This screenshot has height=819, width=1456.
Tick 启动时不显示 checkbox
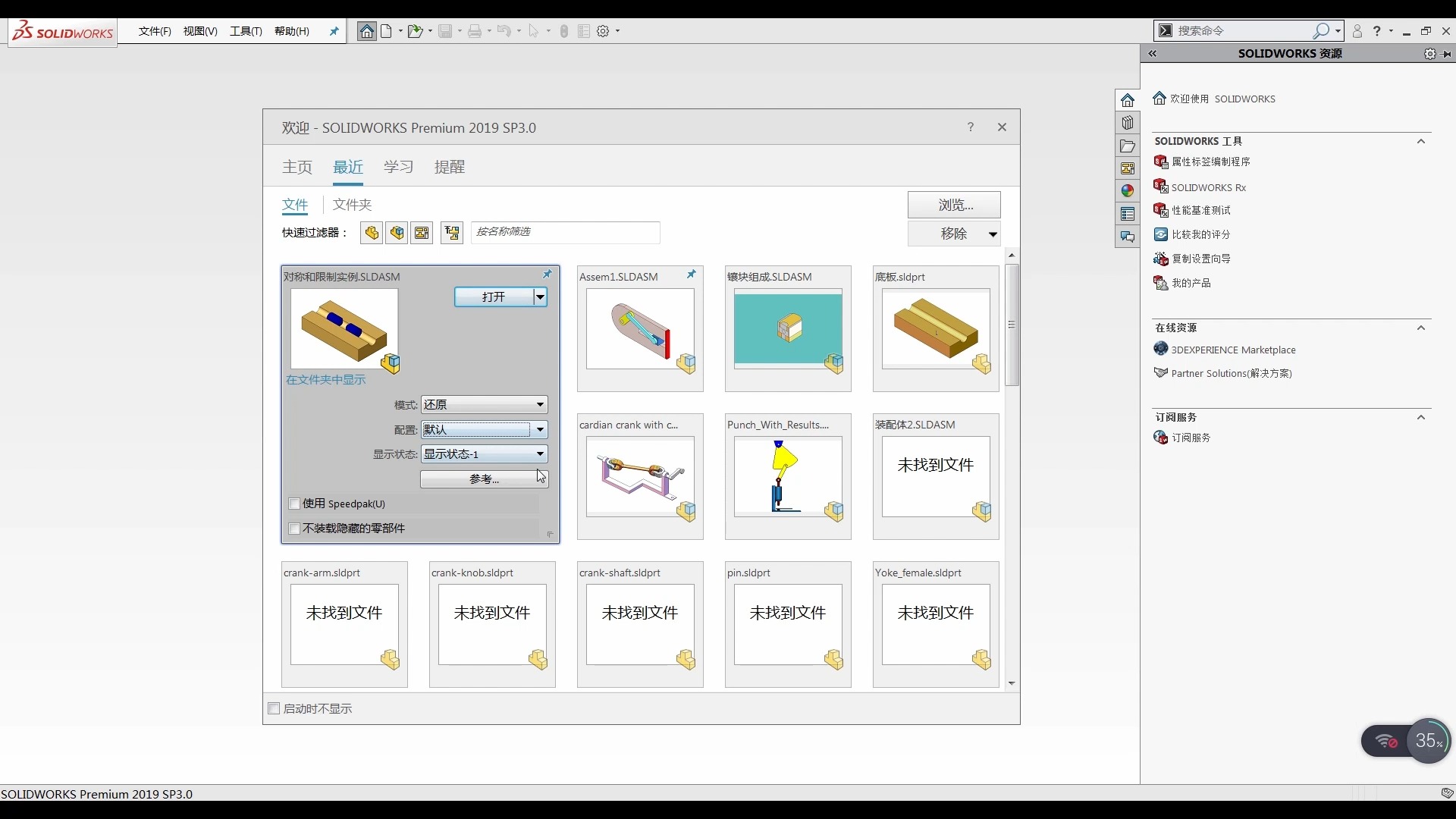click(275, 708)
